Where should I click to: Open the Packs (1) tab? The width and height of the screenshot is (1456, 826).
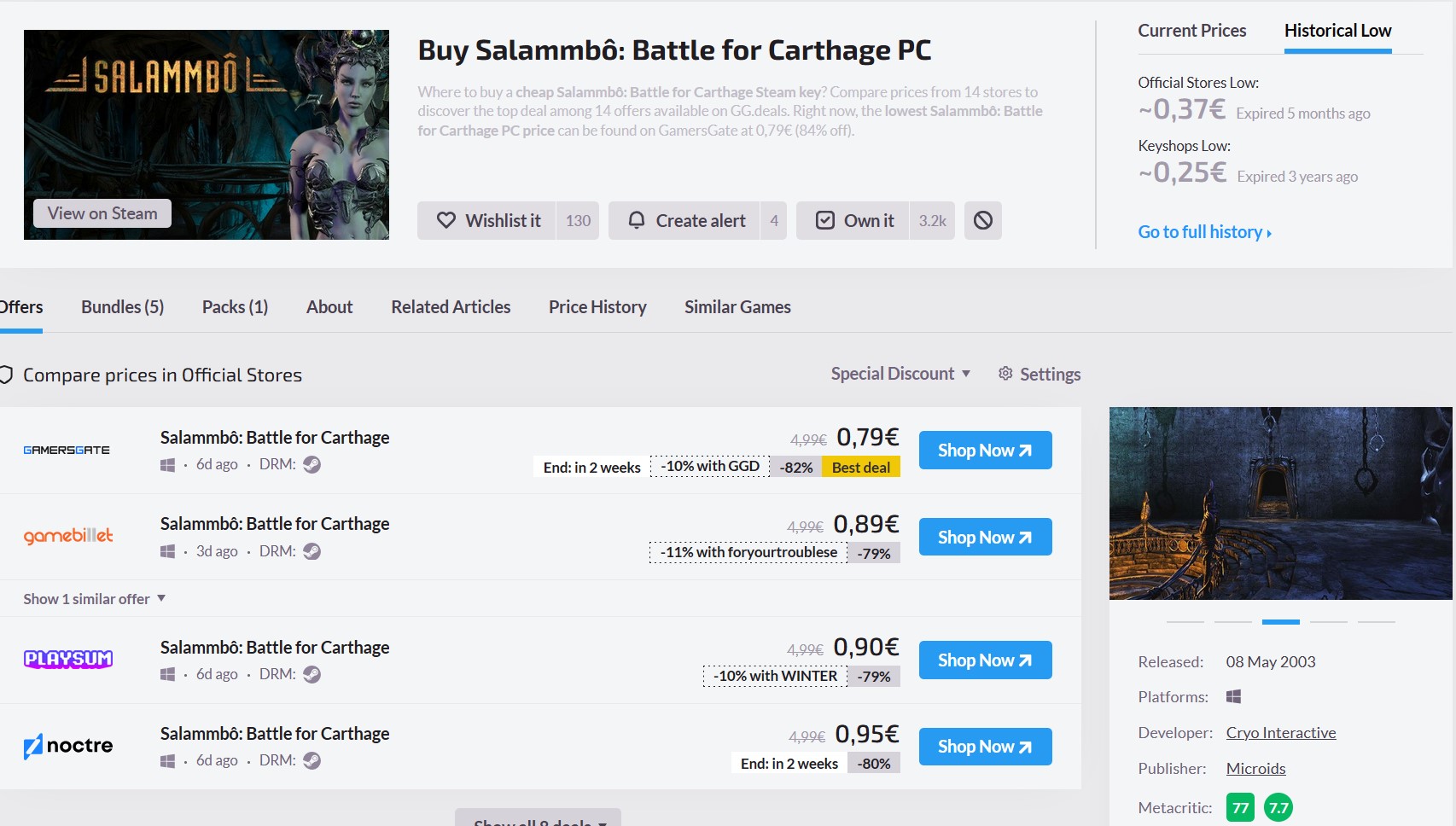(x=235, y=307)
